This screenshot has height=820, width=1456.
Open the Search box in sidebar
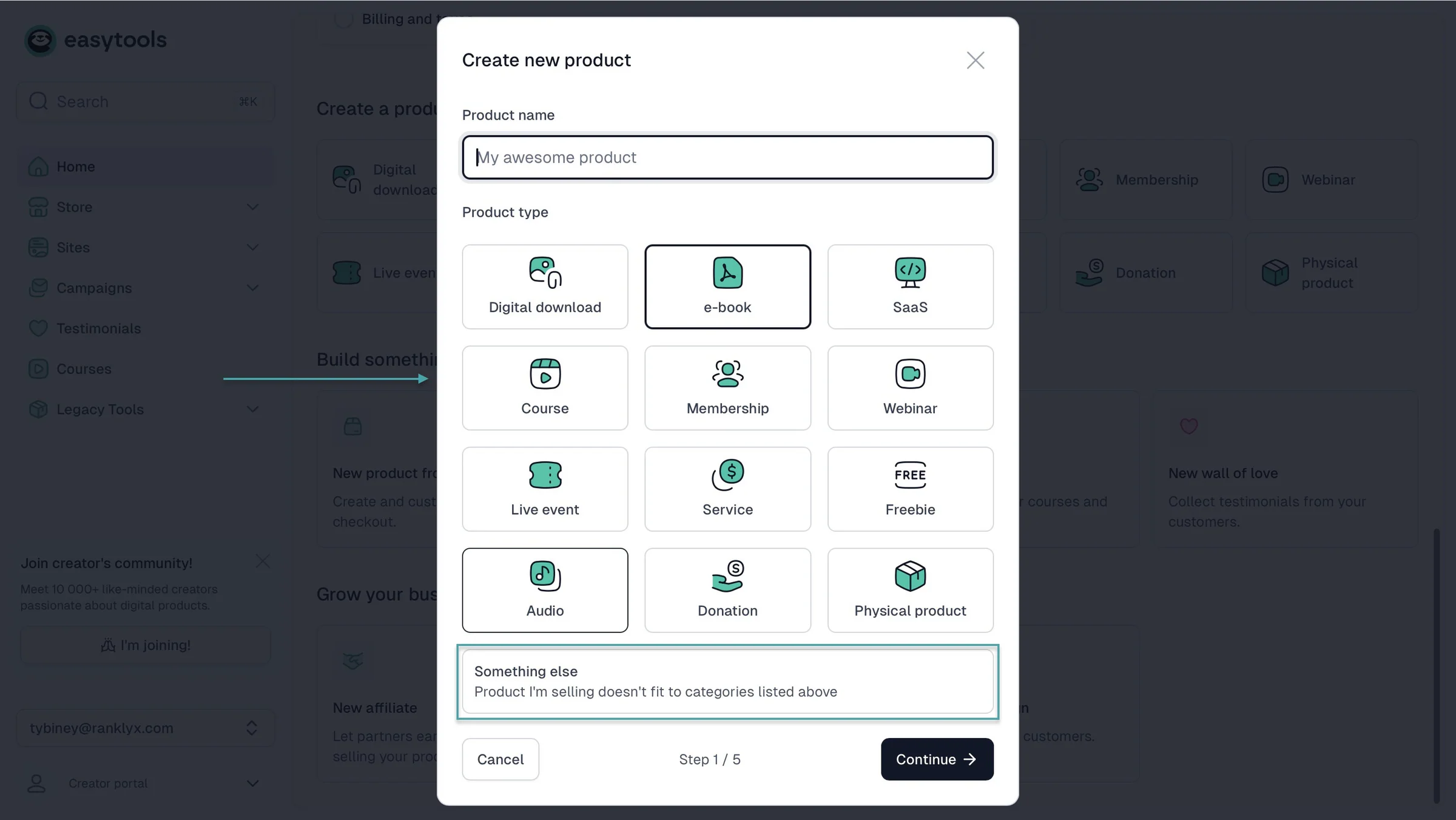point(146,101)
